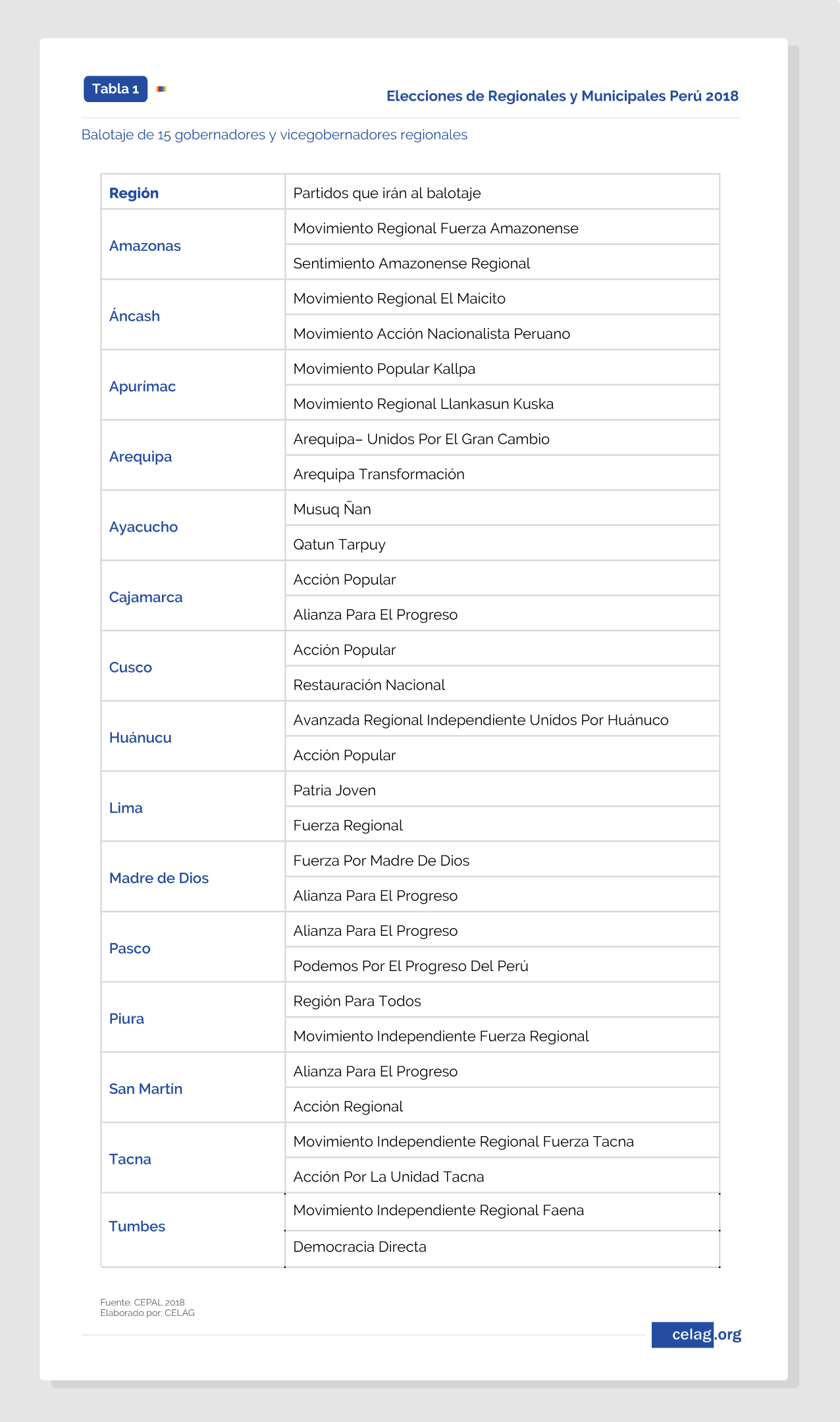
Task: Select the Cusco region cell
Action: click(x=193, y=667)
